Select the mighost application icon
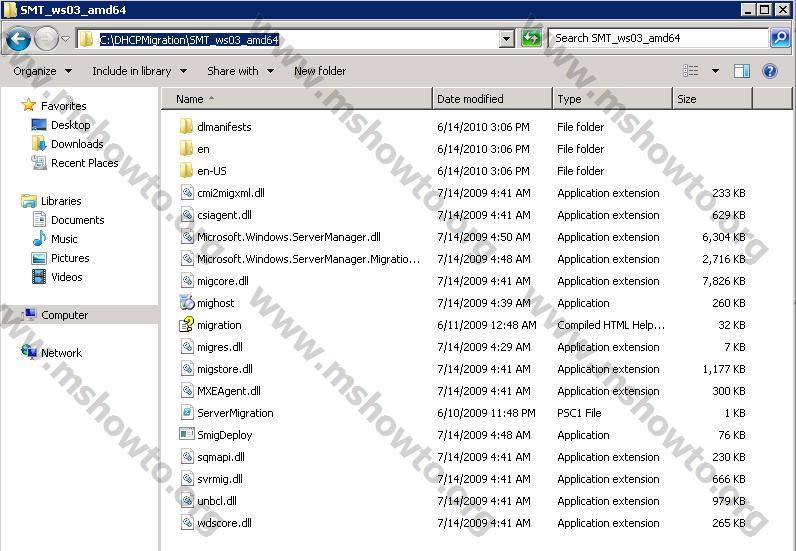 click(x=187, y=303)
